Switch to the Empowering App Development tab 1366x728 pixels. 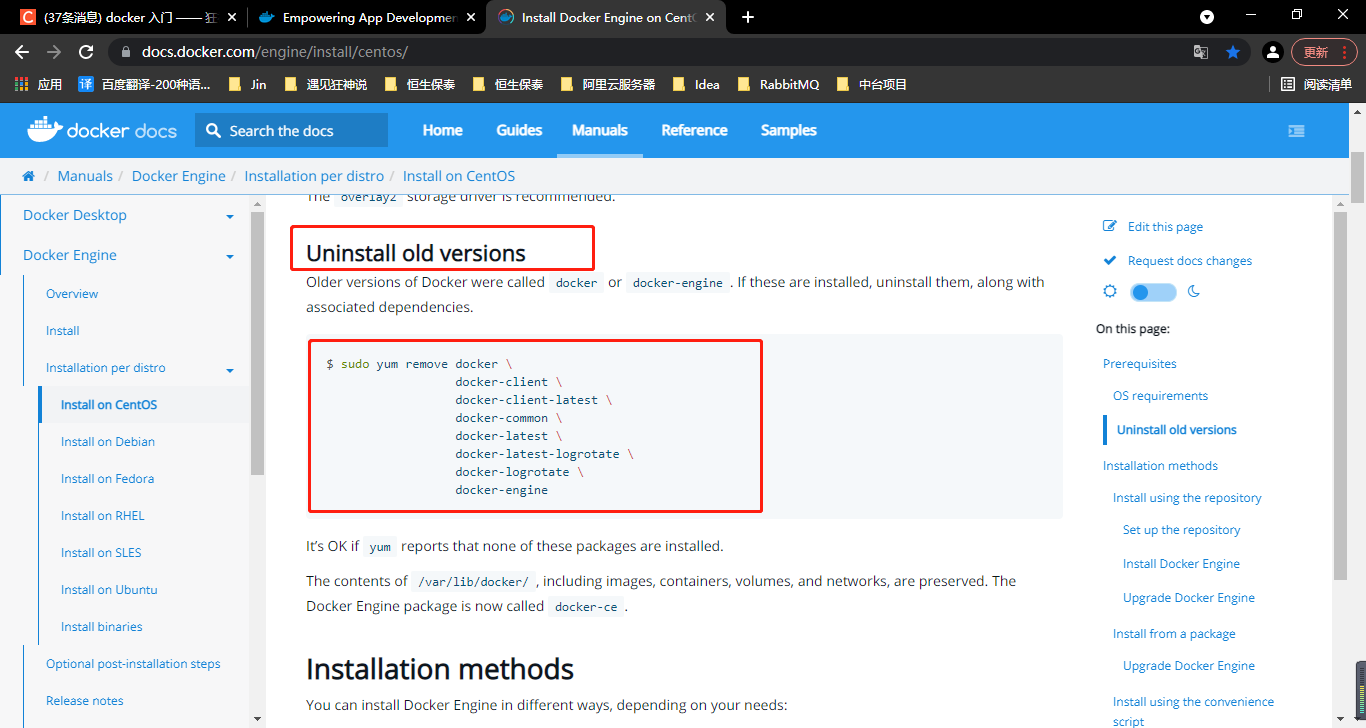click(x=366, y=17)
